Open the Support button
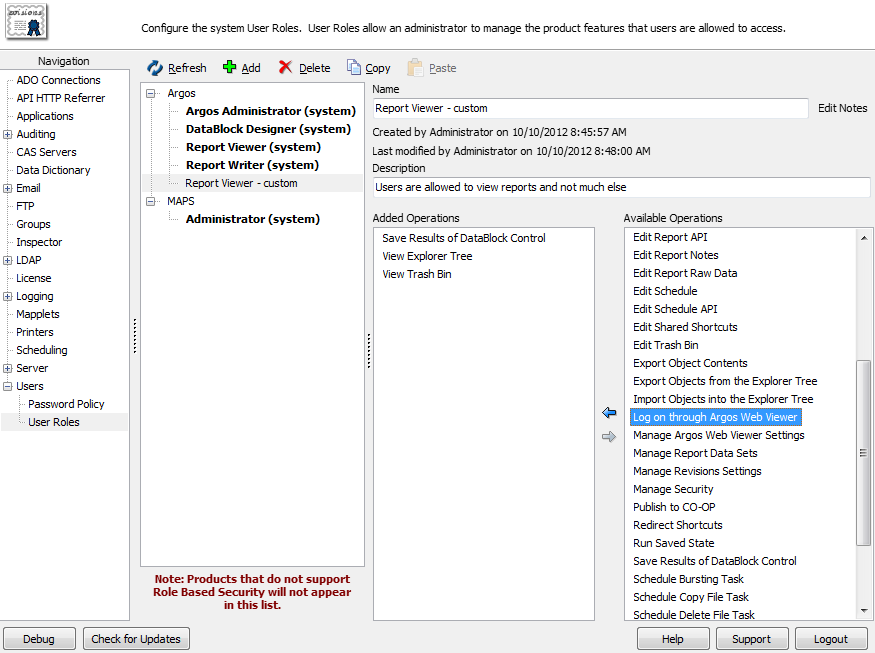This screenshot has height=653, width=875. (x=750, y=639)
